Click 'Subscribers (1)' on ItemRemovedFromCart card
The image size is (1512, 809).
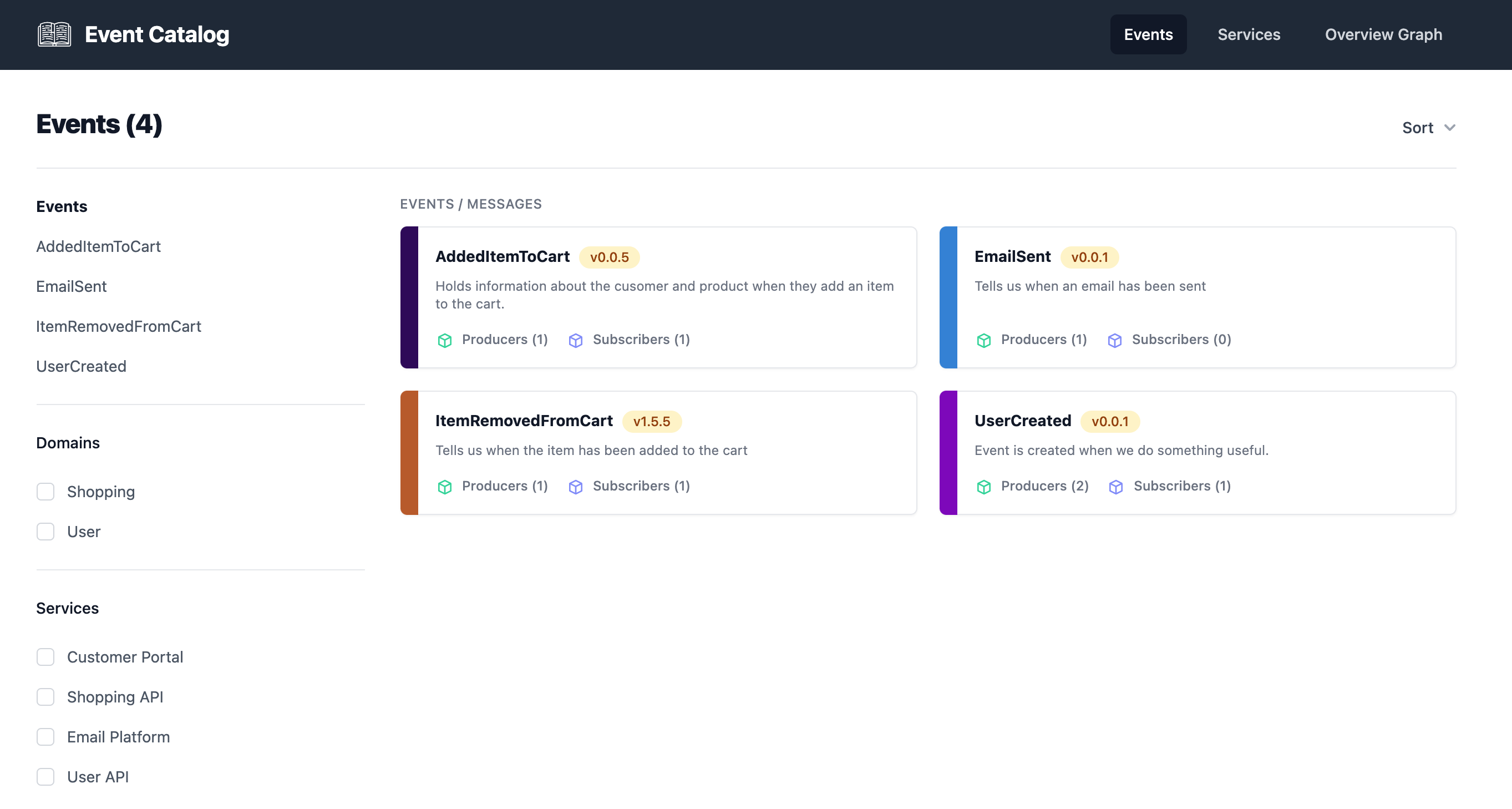[x=641, y=486]
